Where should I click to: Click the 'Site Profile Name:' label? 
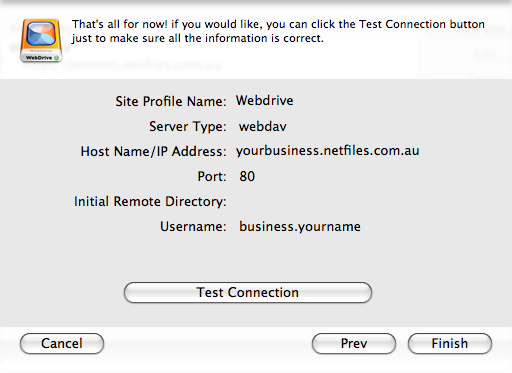pos(171,101)
